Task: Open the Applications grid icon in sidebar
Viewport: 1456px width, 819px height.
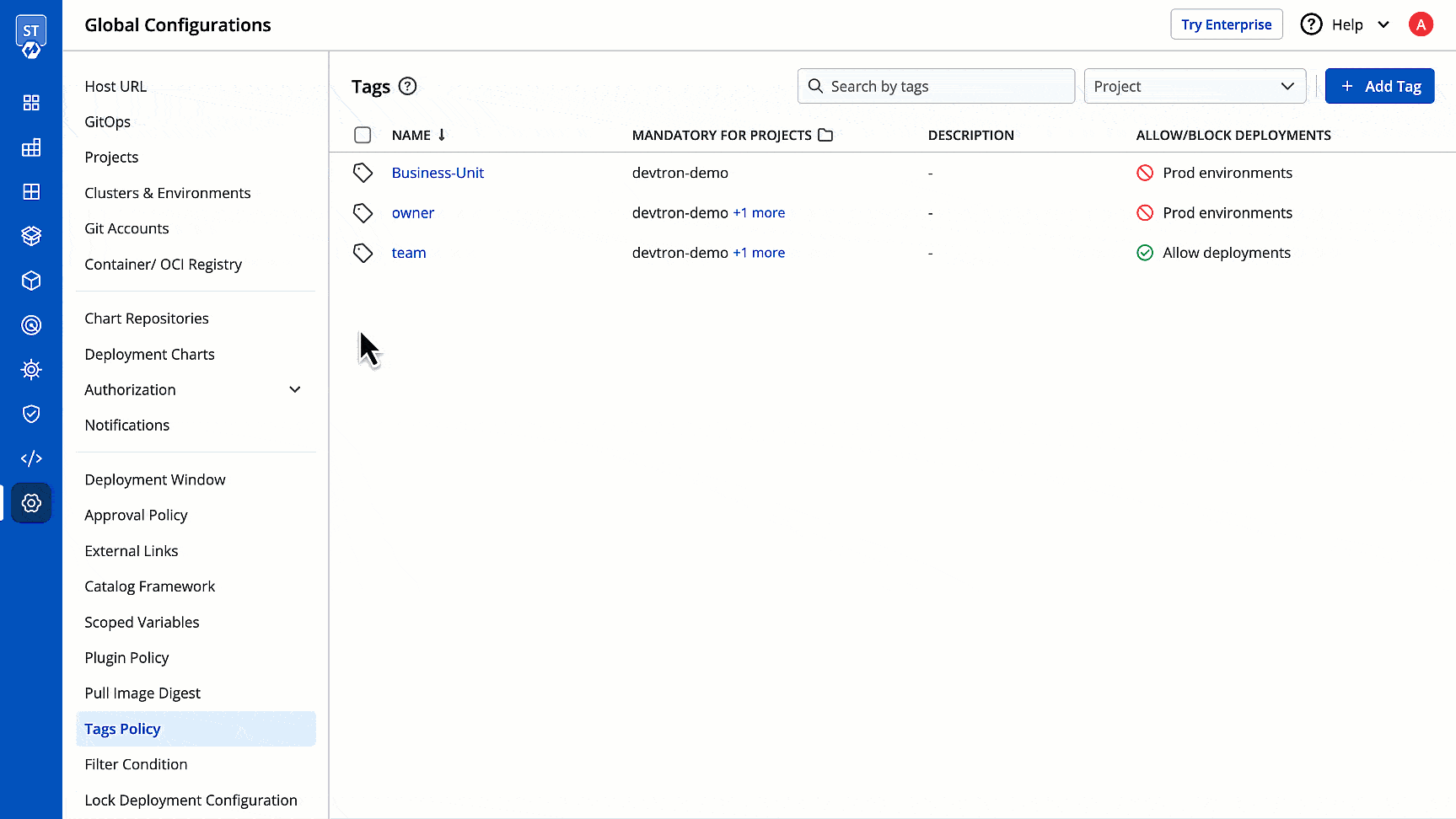Action: (31, 103)
